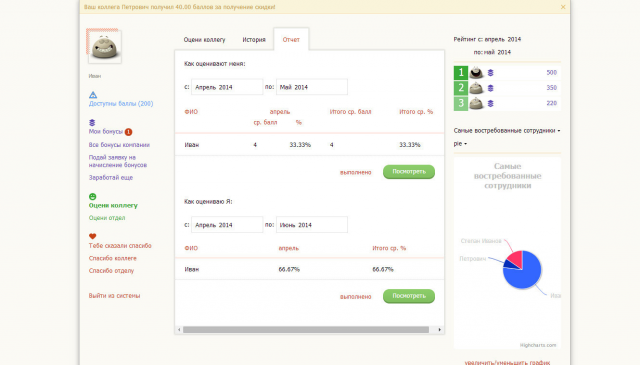
Task: Select the Отчет tab
Action: [291, 40]
